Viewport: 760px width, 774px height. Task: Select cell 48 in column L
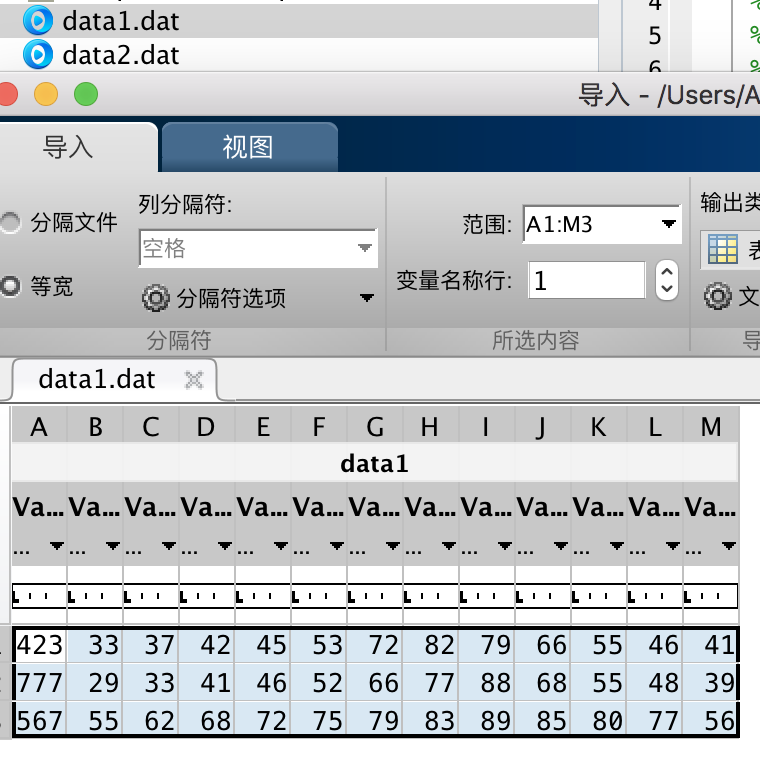tap(655, 683)
